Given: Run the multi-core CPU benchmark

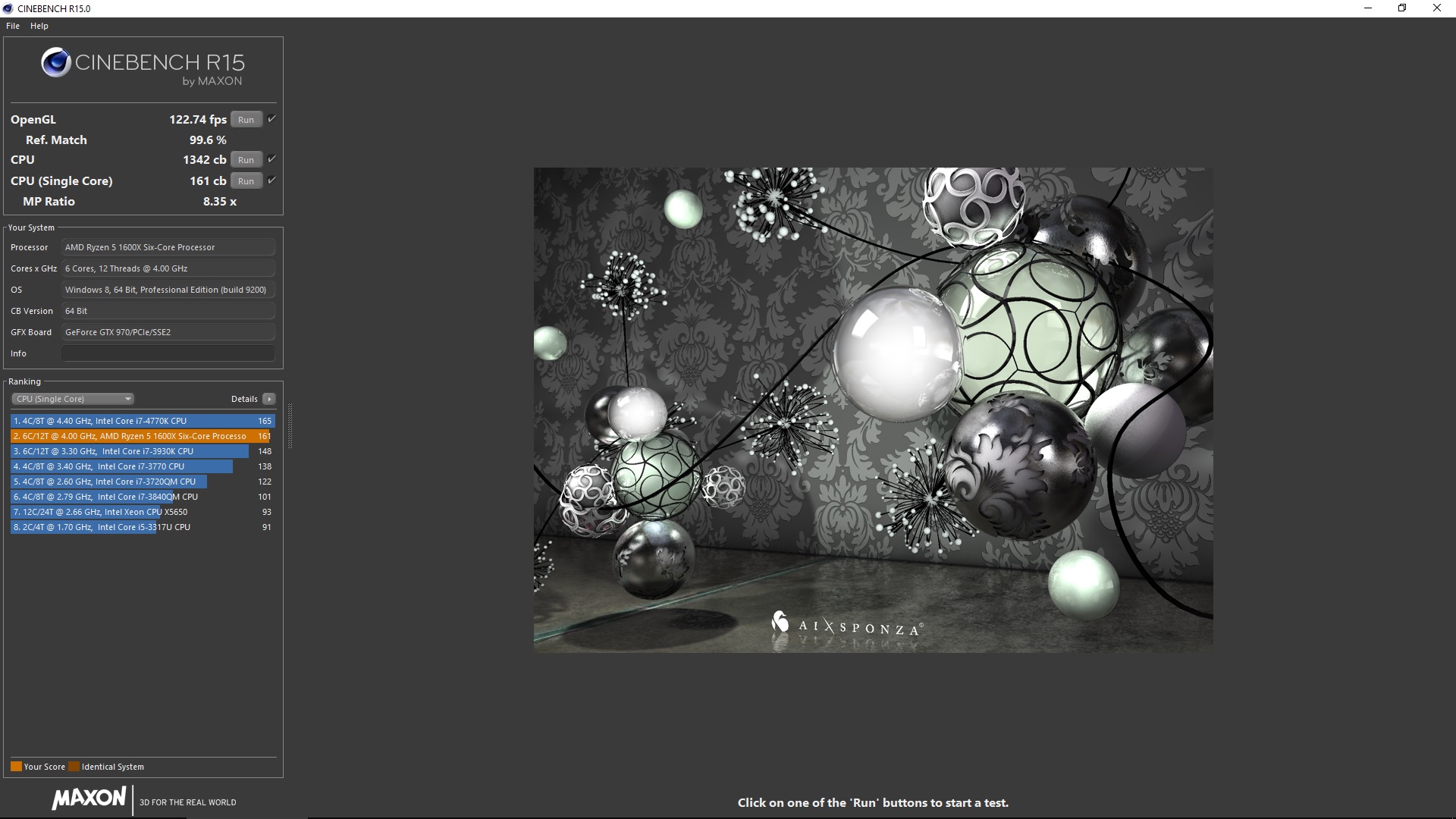Looking at the screenshot, I should [246, 160].
